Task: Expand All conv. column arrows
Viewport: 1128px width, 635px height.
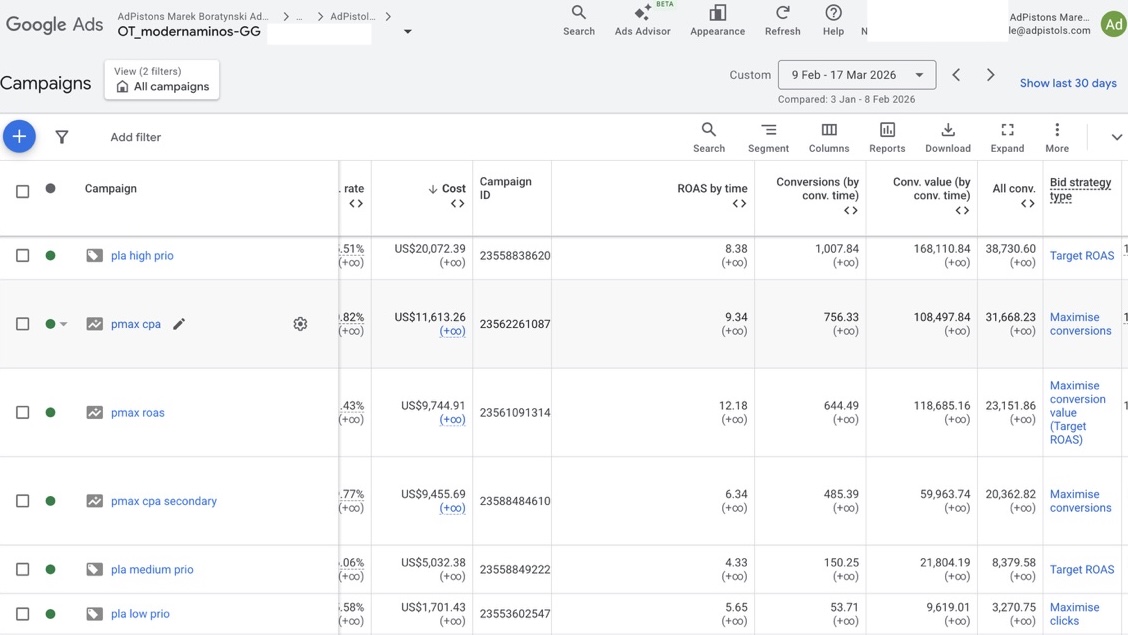Action: 1027,204
